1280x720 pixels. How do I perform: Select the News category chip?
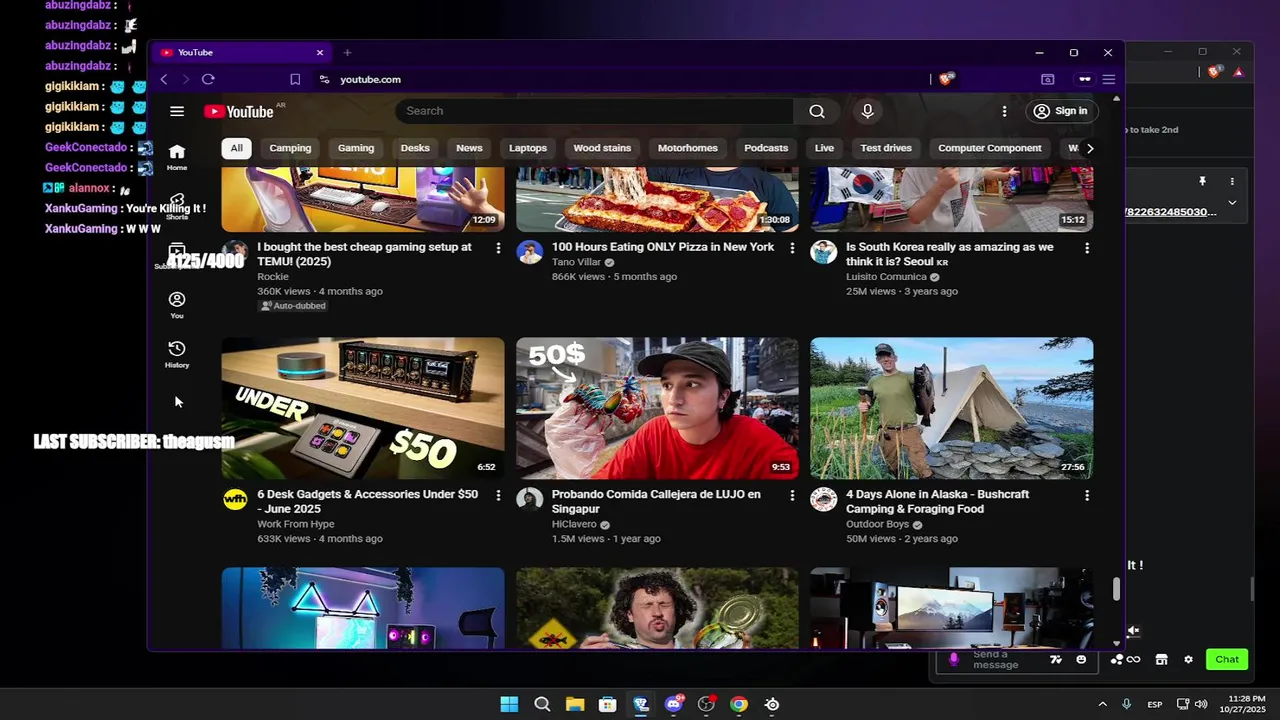pos(469,148)
